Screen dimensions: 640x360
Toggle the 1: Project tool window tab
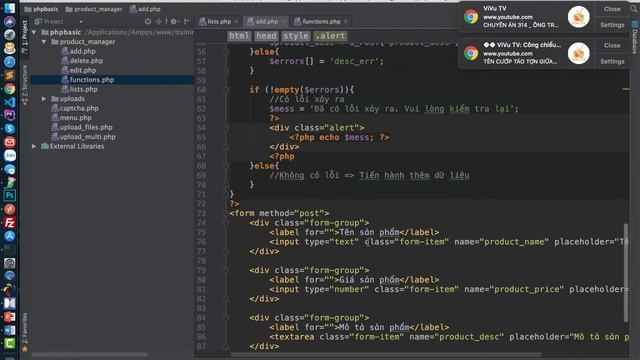tap(24, 36)
